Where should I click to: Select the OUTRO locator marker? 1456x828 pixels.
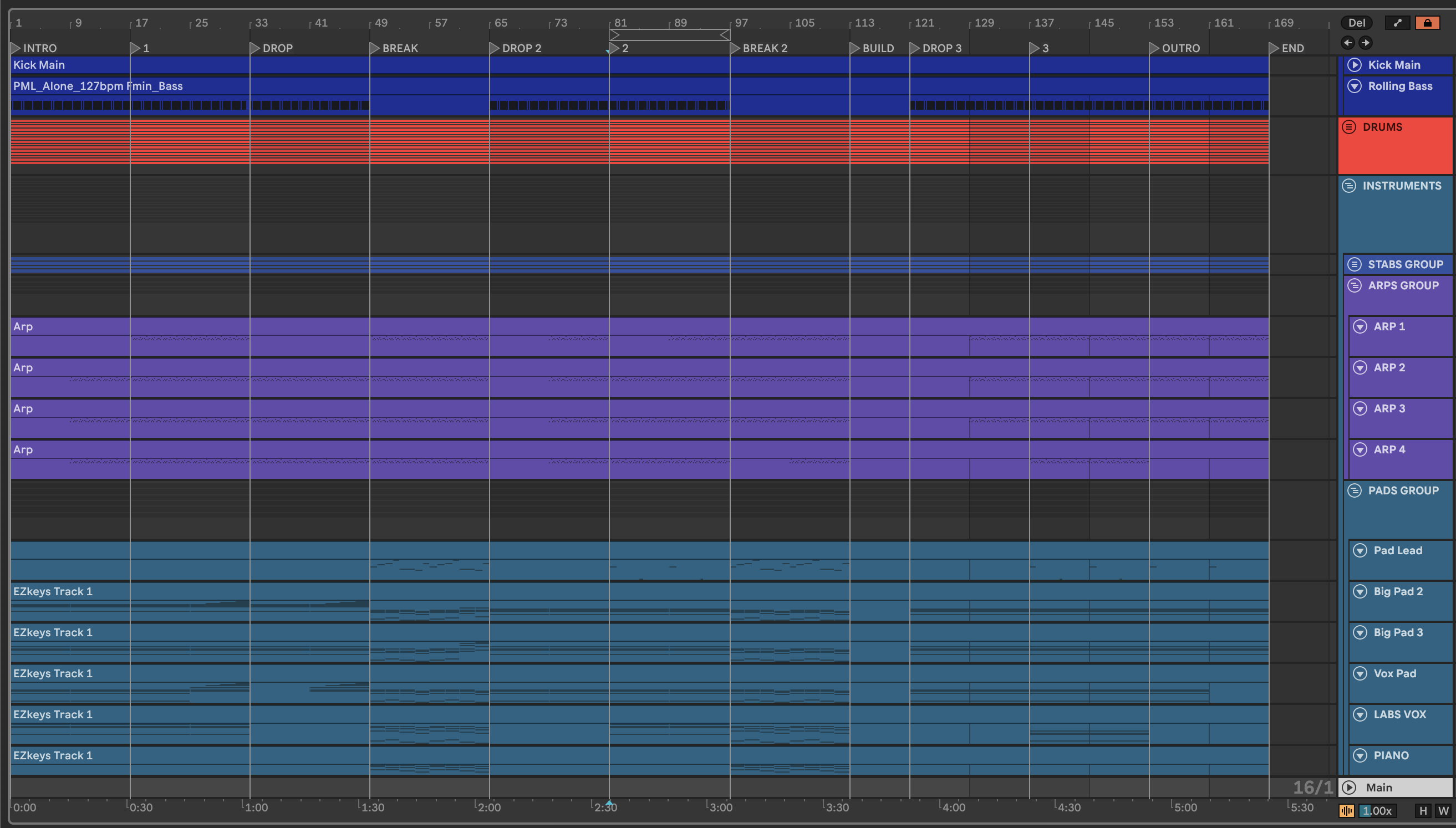[x=1154, y=48]
